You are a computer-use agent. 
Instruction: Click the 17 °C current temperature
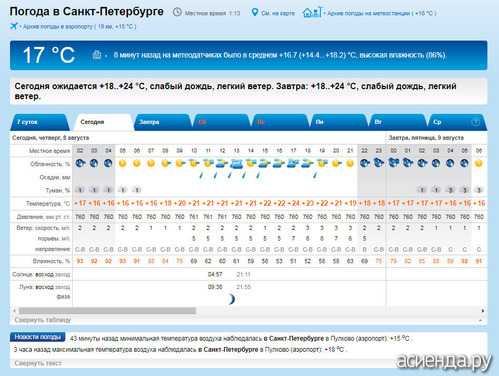tap(49, 55)
